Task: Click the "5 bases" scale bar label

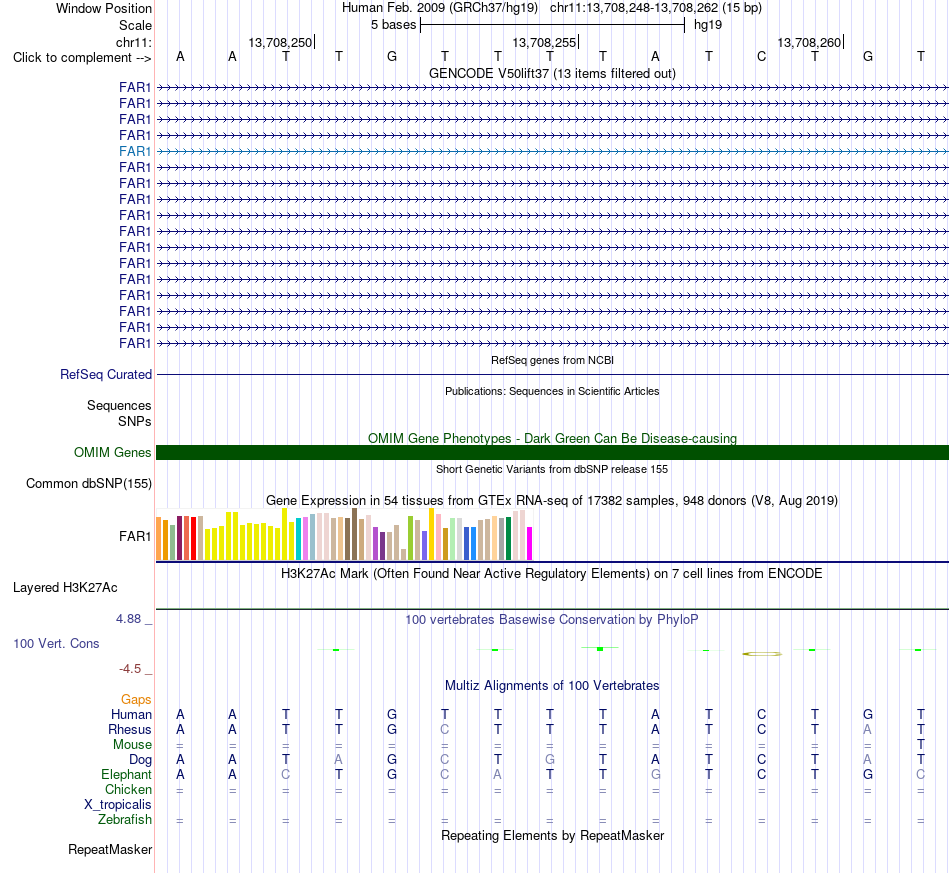Action: [x=393, y=25]
